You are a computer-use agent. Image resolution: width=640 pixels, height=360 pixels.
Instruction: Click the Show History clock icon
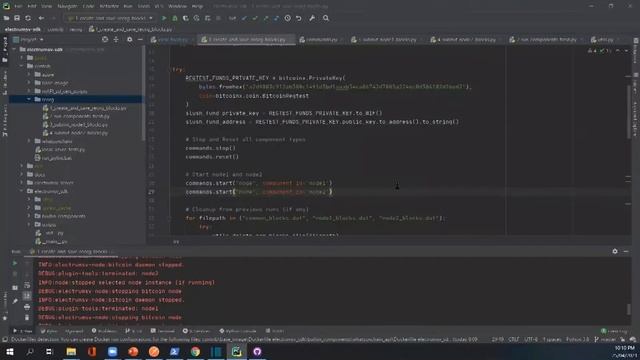tap(287, 18)
